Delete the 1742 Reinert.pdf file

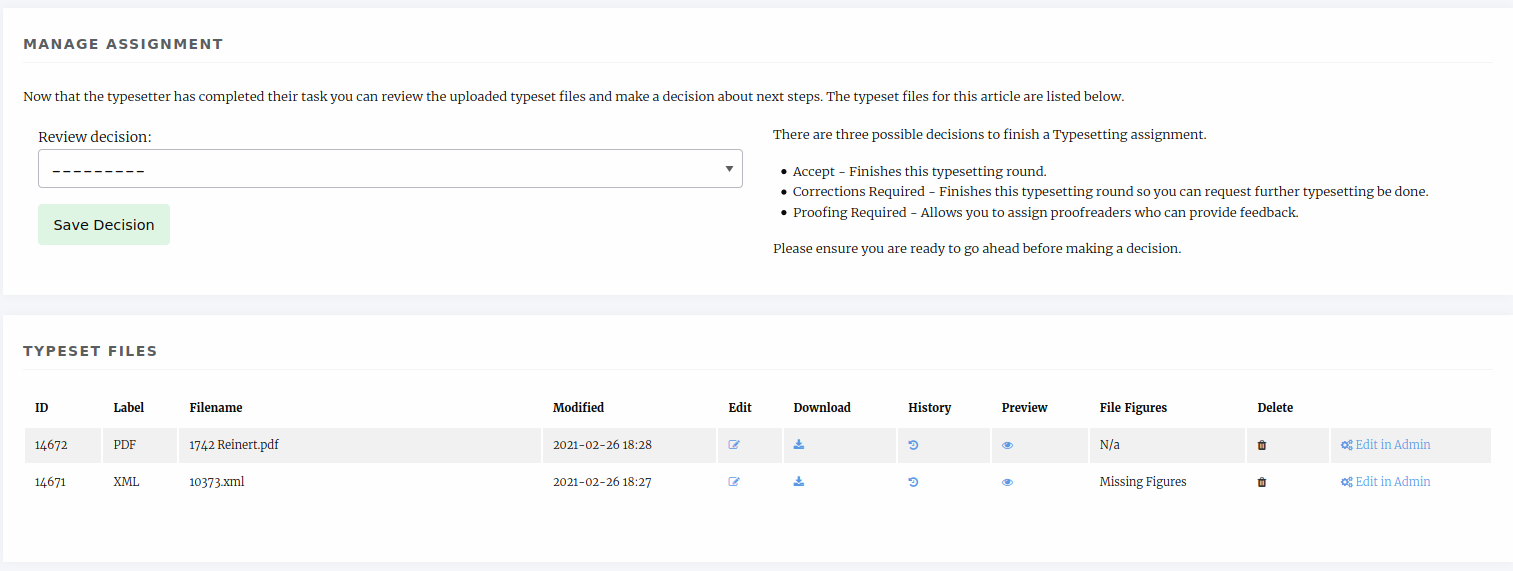tap(1261, 445)
